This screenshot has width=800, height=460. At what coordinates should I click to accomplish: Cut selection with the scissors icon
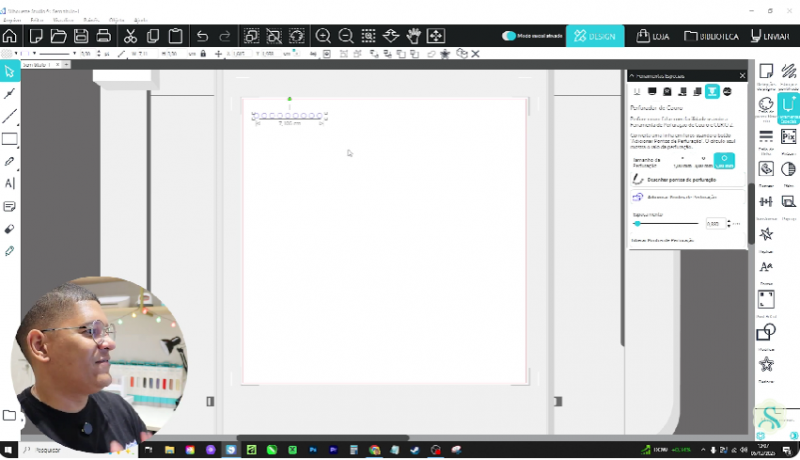click(x=130, y=36)
